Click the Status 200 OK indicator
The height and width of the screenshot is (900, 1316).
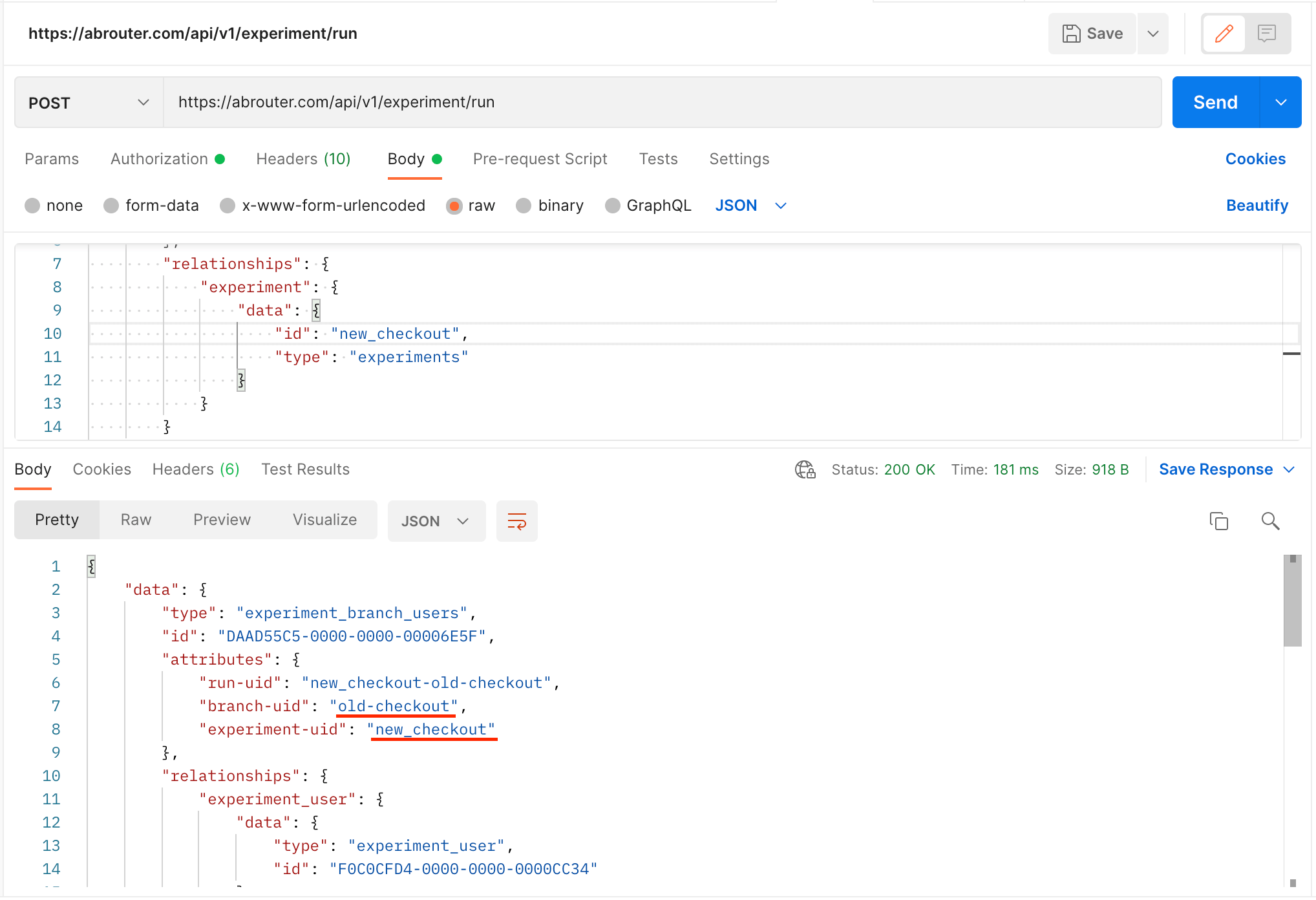pyautogui.click(x=883, y=469)
